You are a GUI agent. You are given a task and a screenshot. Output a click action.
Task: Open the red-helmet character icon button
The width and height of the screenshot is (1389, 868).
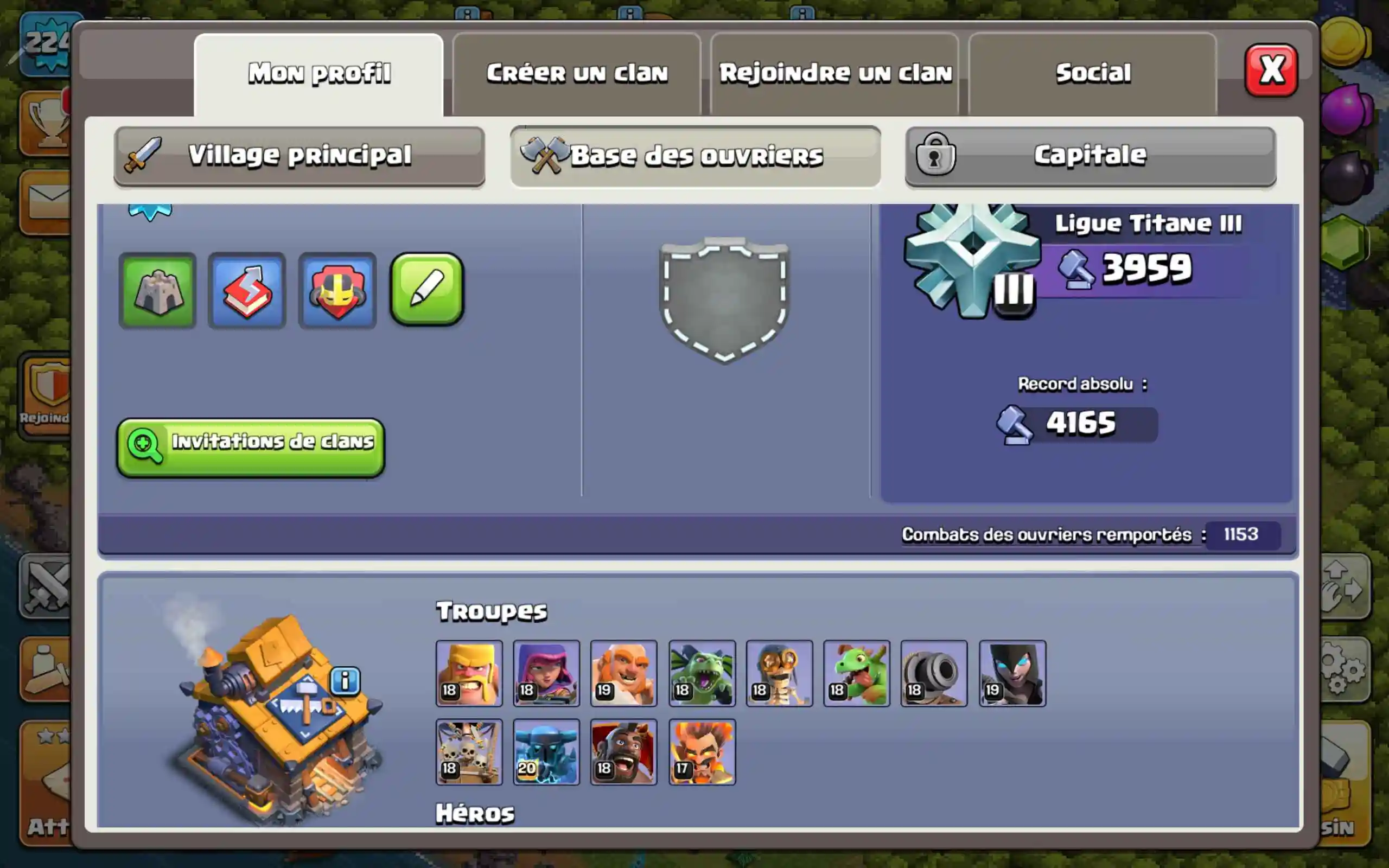[337, 290]
